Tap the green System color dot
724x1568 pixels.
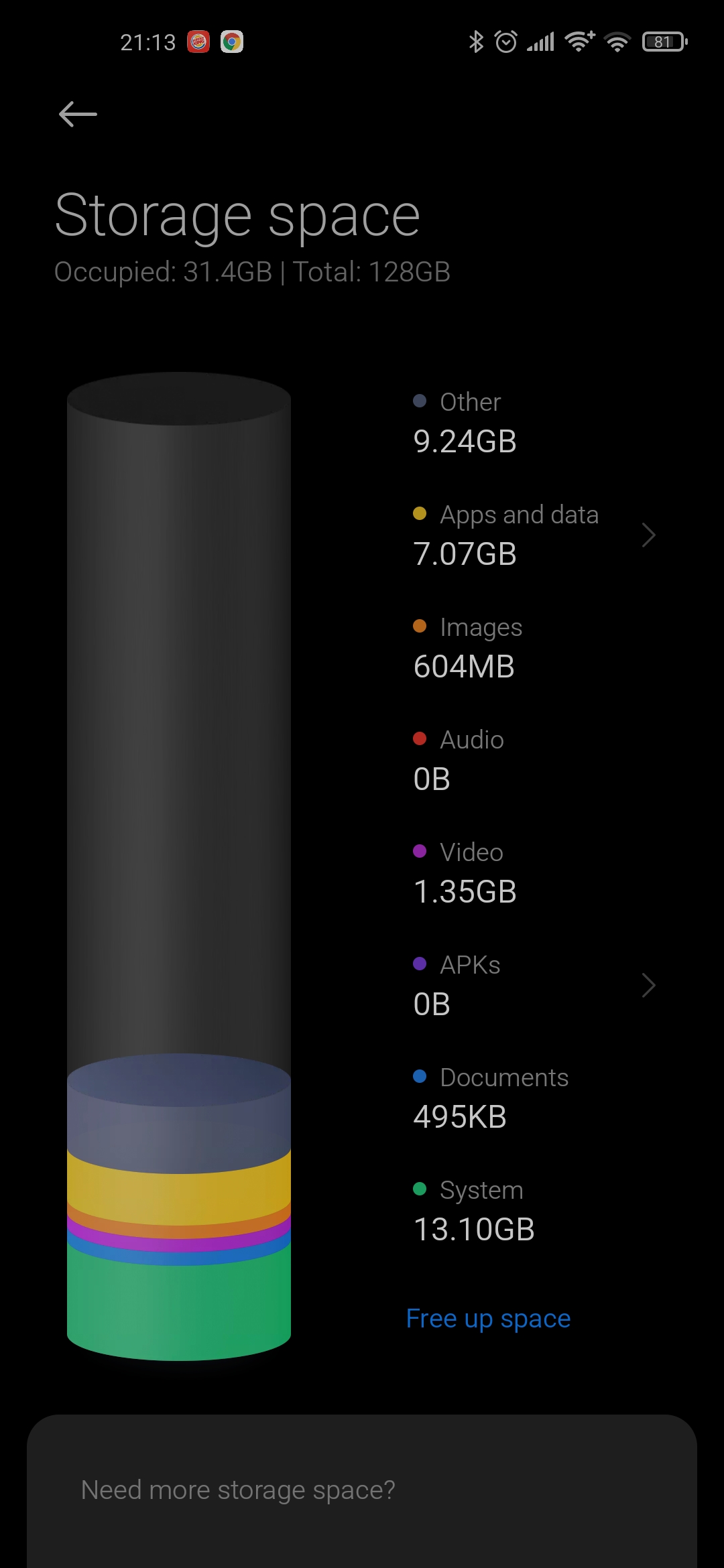tap(420, 1189)
